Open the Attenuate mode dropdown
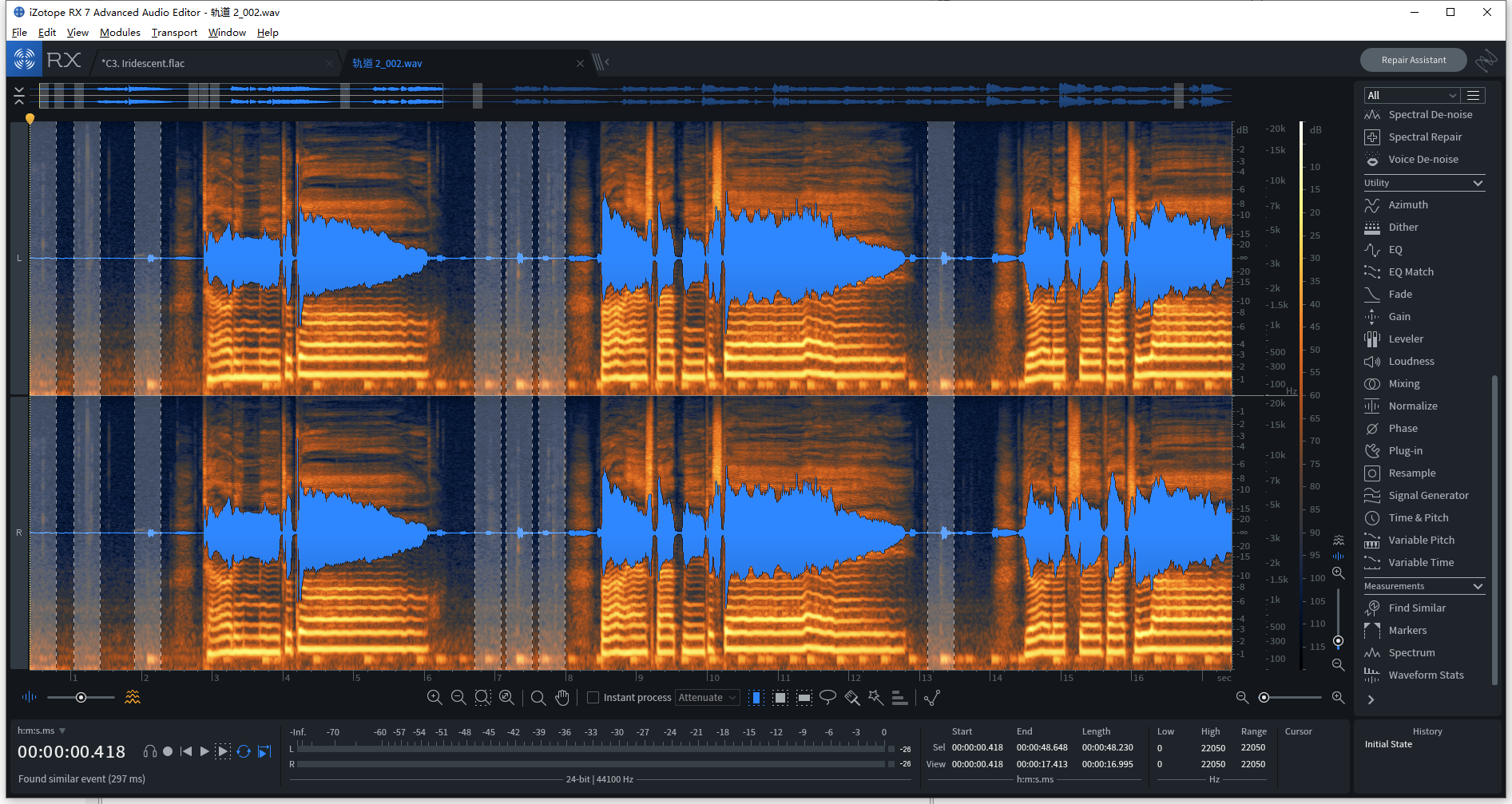The height and width of the screenshot is (804, 1512). [708, 698]
